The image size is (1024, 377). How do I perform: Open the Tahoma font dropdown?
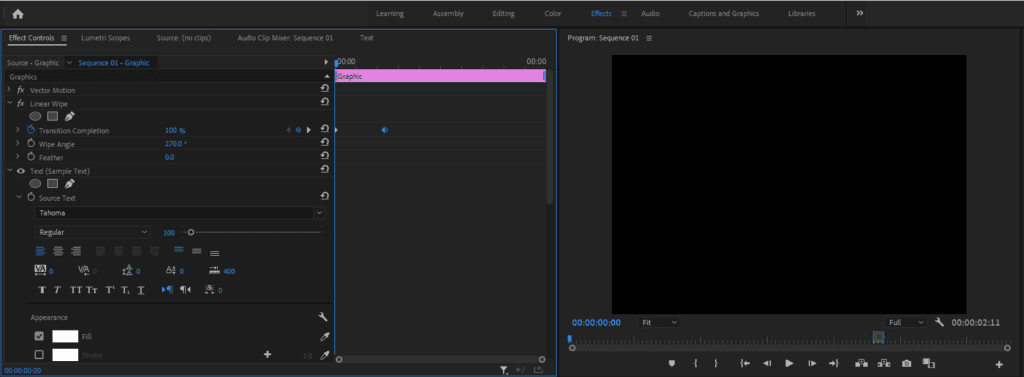click(180, 213)
